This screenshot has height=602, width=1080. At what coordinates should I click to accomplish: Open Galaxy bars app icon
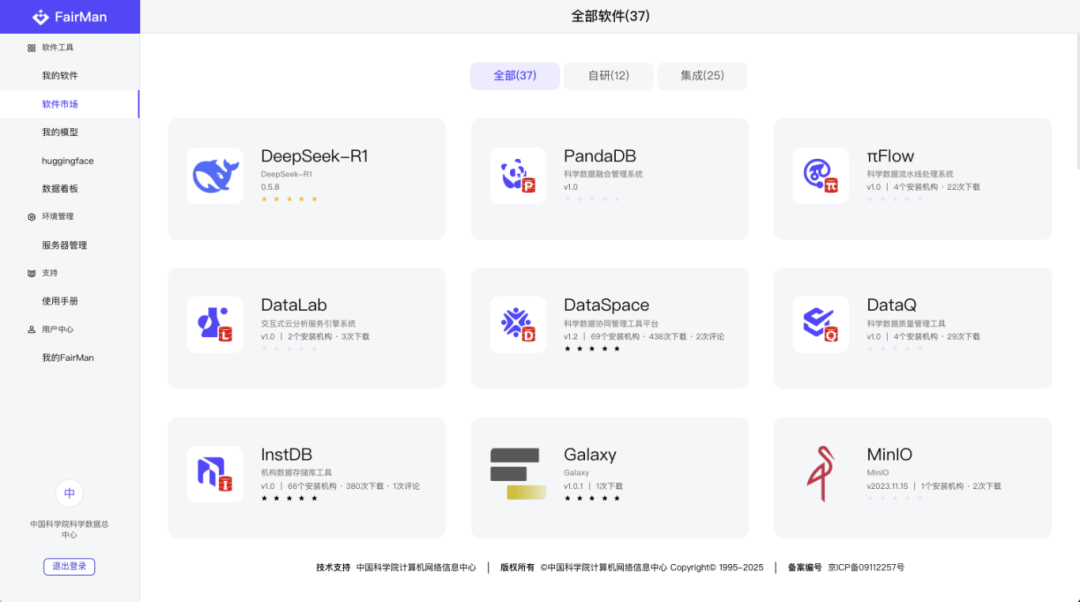518,474
